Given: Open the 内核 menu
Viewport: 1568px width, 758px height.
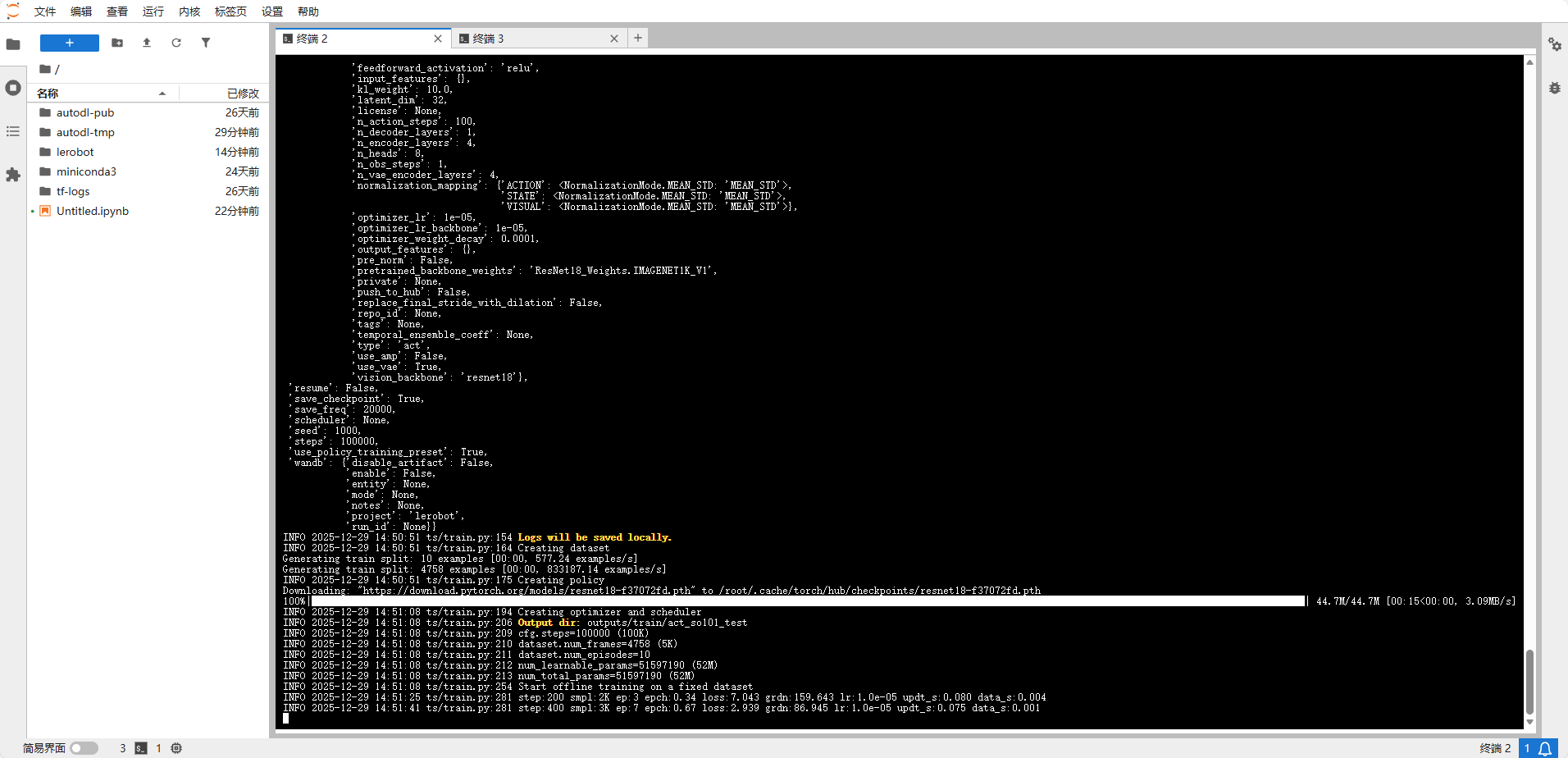Looking at the screenshot, I should point(189,11).
